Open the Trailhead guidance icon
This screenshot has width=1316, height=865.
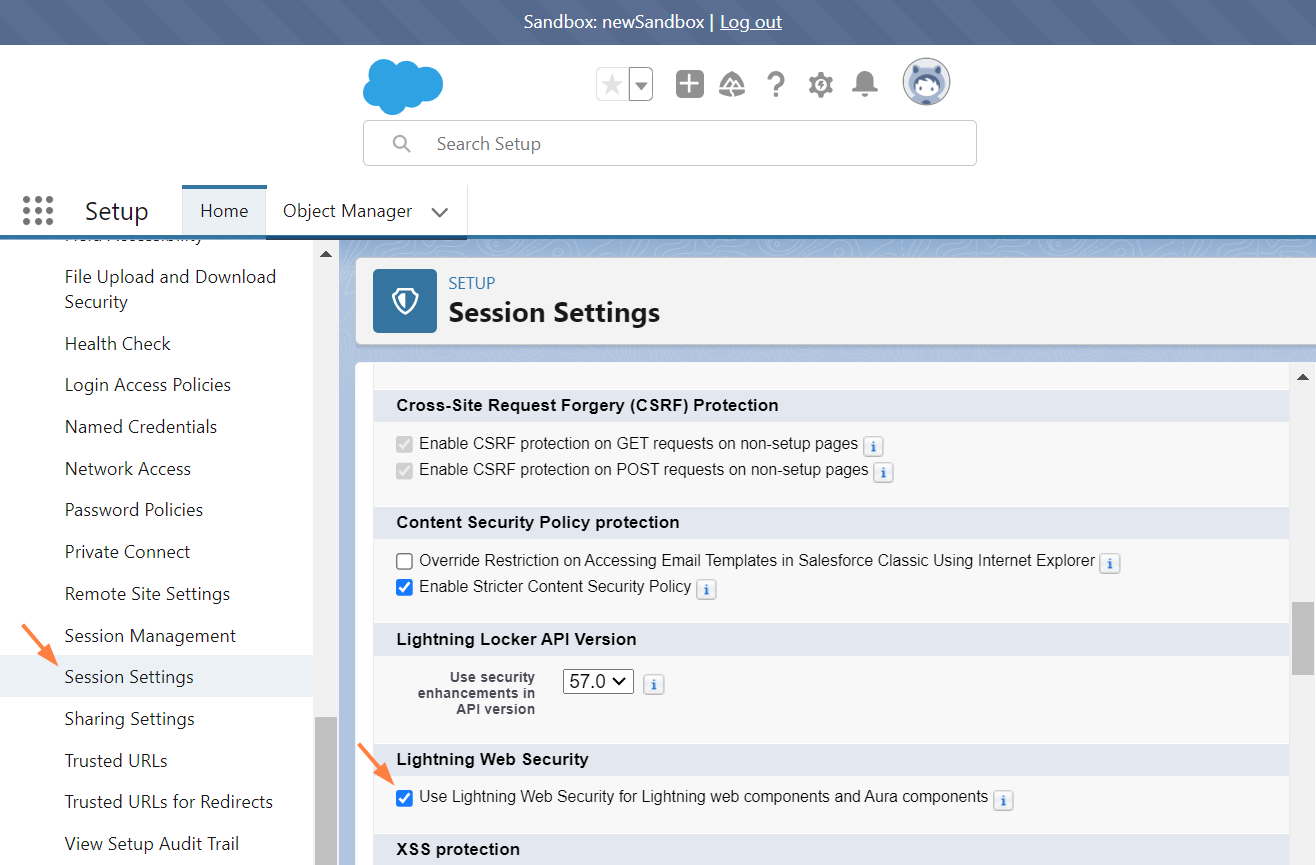(x=732, y=85)
